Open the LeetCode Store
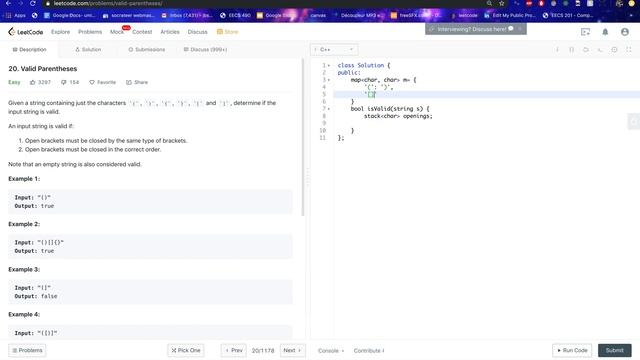640x360 pixels. (x=227, y=32)
